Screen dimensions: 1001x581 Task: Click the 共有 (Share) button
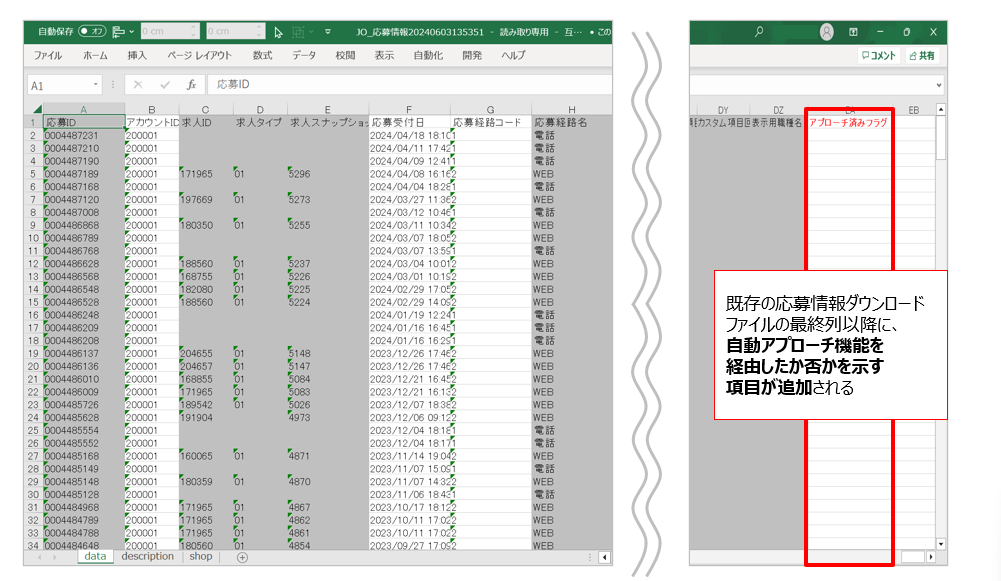tap(923, 53)
